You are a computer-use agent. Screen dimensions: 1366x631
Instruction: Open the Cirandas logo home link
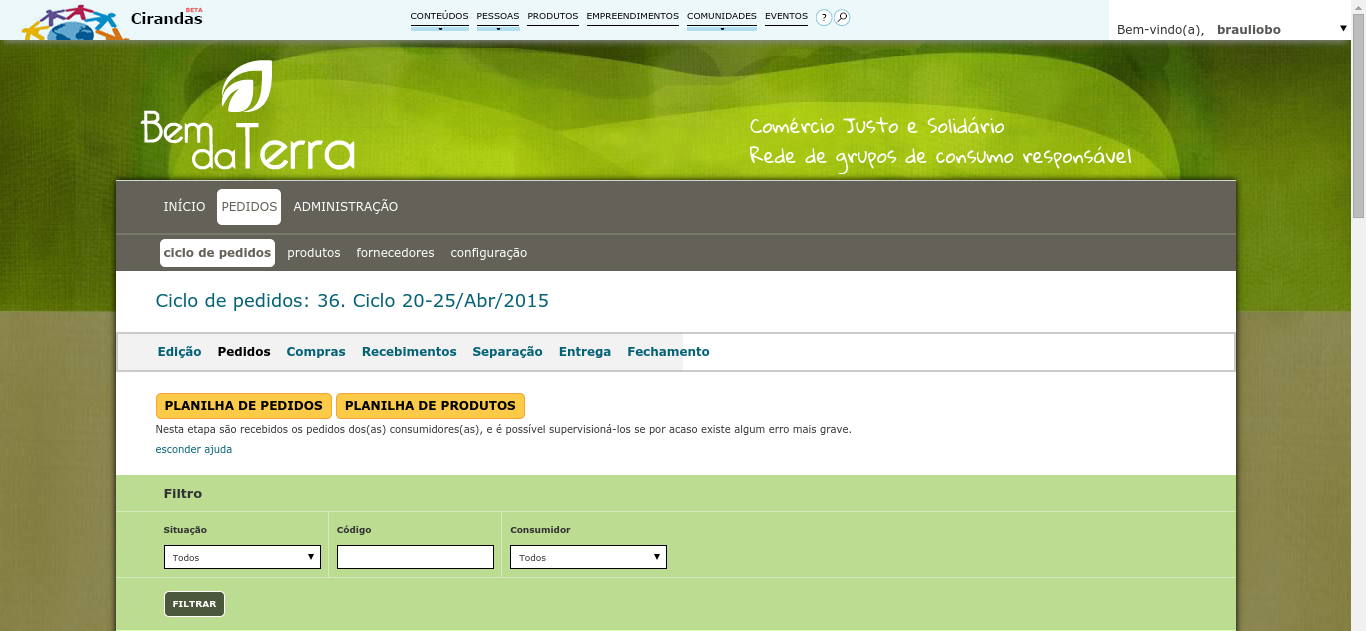112,21
